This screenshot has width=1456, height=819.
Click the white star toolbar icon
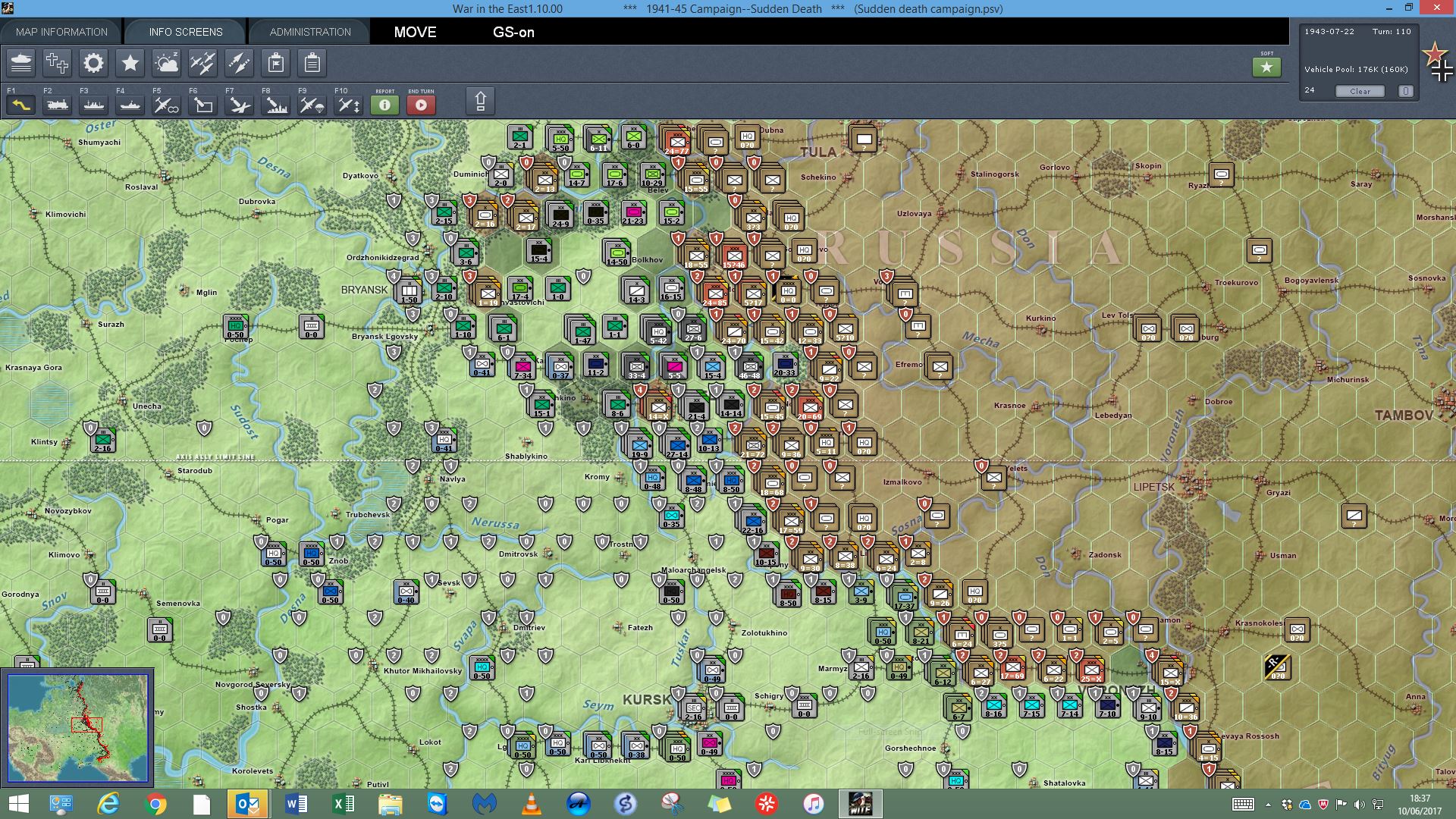(x=130, y=63)
